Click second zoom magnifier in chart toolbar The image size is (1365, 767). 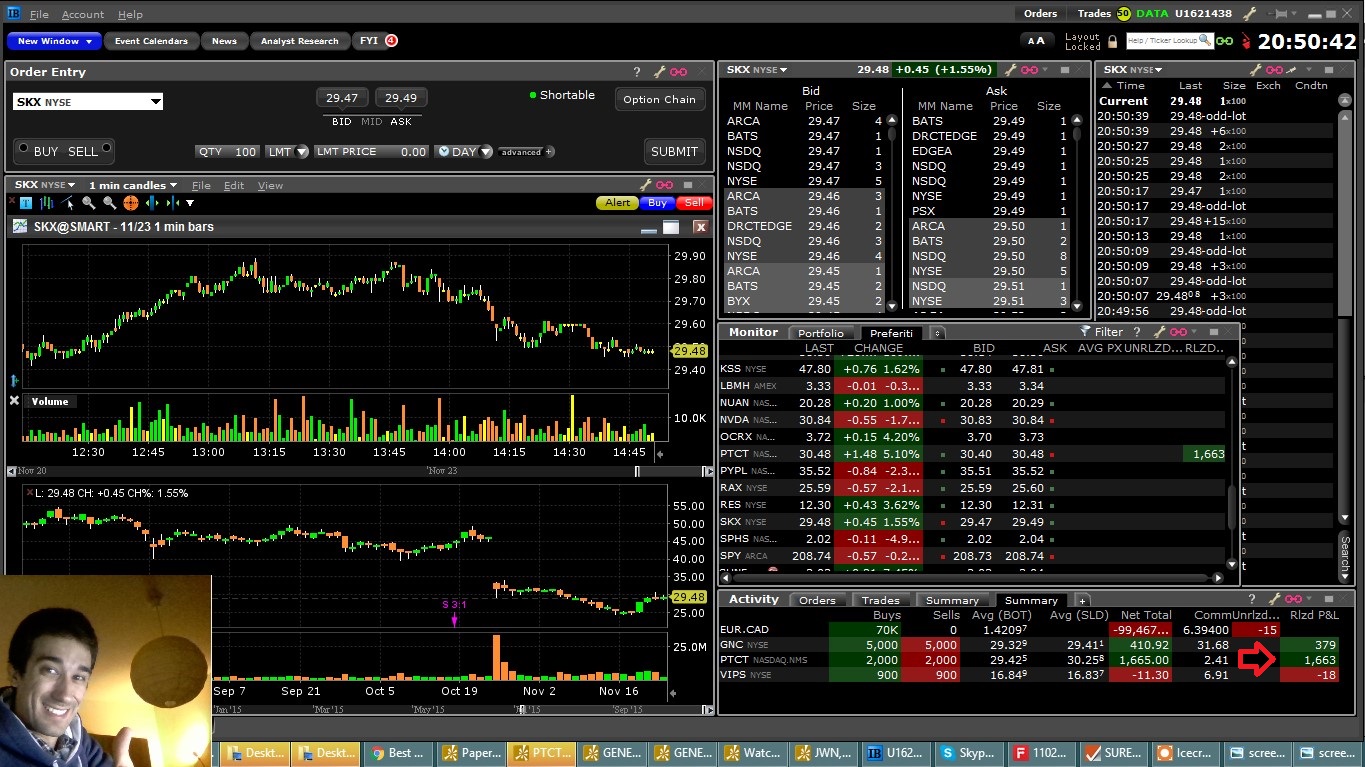110,203
